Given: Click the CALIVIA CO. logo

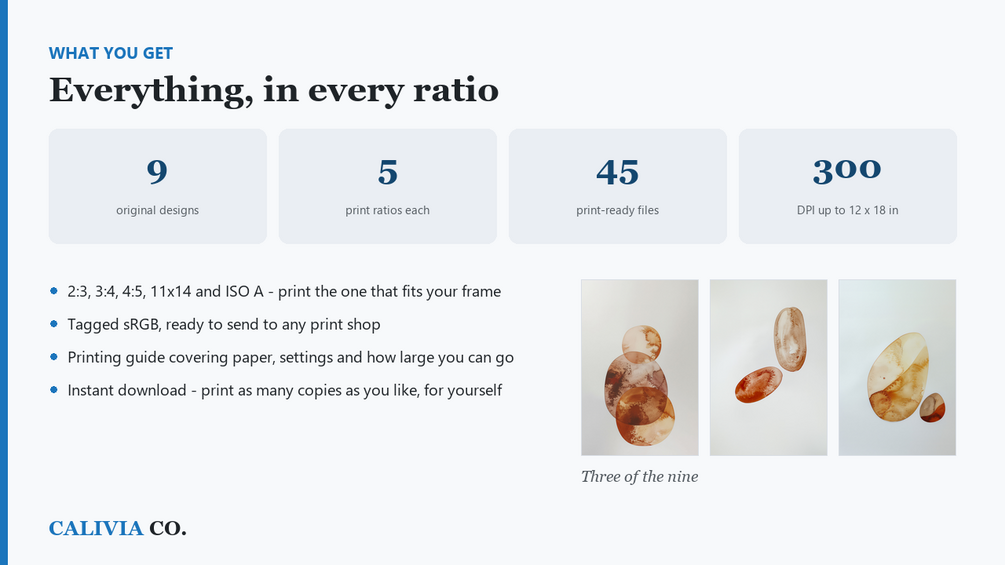Looking at the screenshot, I should [x=118, y=528].
